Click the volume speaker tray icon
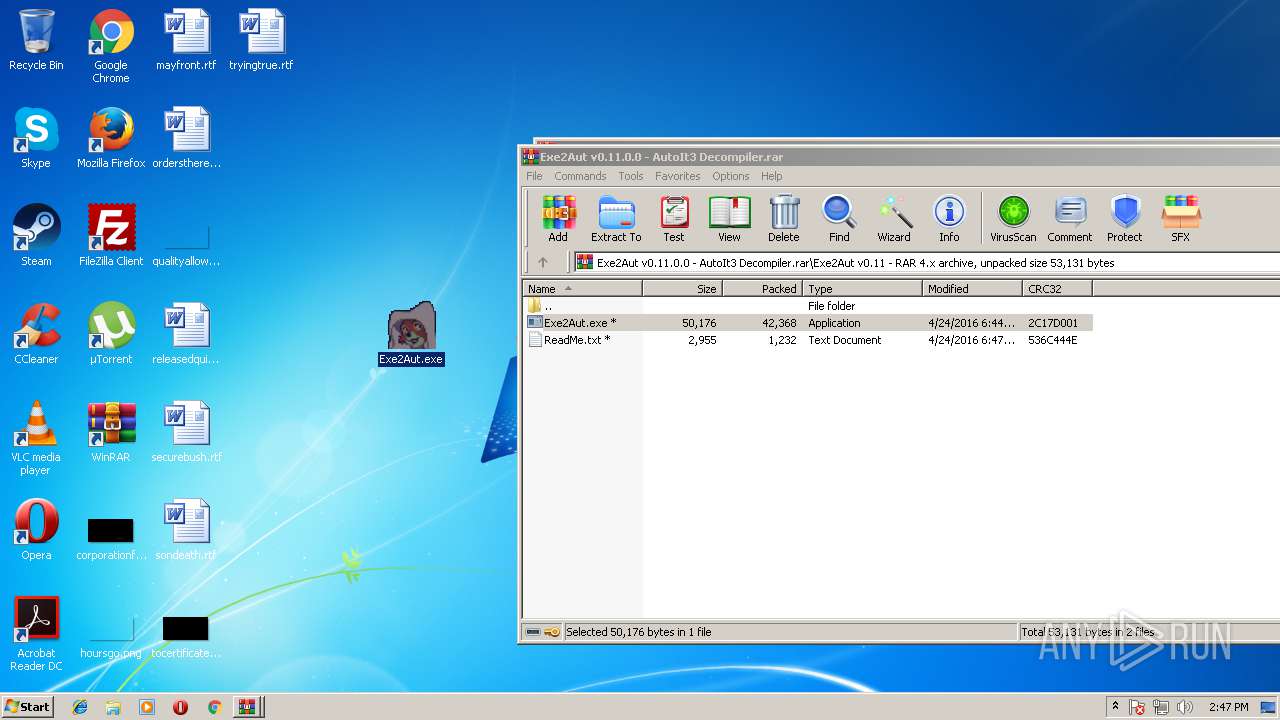This screenshot has width=1280, height=720. [x=1185, y=707]
